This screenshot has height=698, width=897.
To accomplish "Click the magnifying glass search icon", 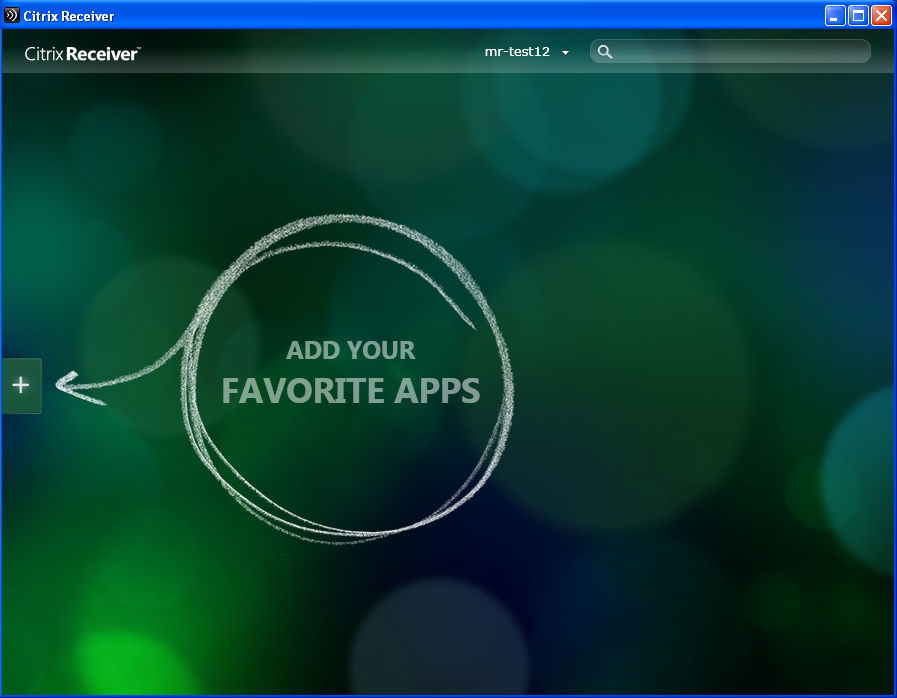I will click(x=604, y=52).
